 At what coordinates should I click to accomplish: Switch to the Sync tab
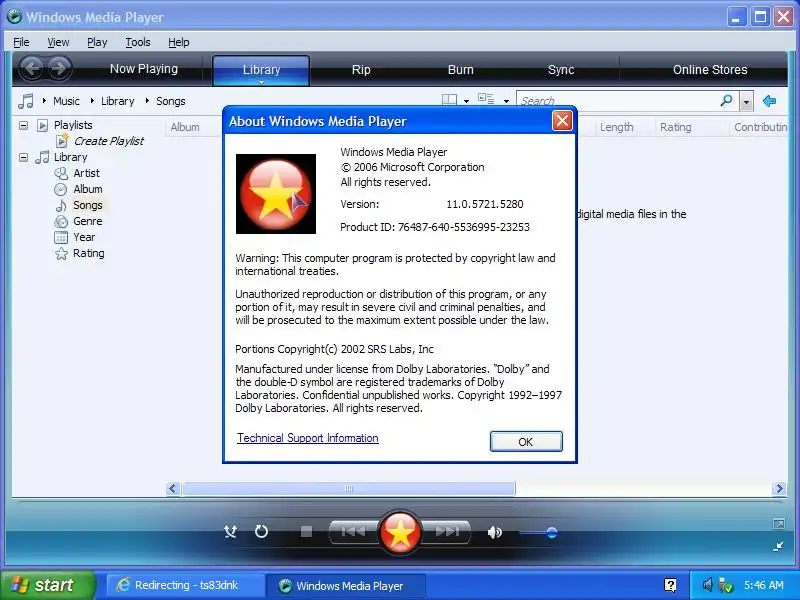tap(561, 69)
